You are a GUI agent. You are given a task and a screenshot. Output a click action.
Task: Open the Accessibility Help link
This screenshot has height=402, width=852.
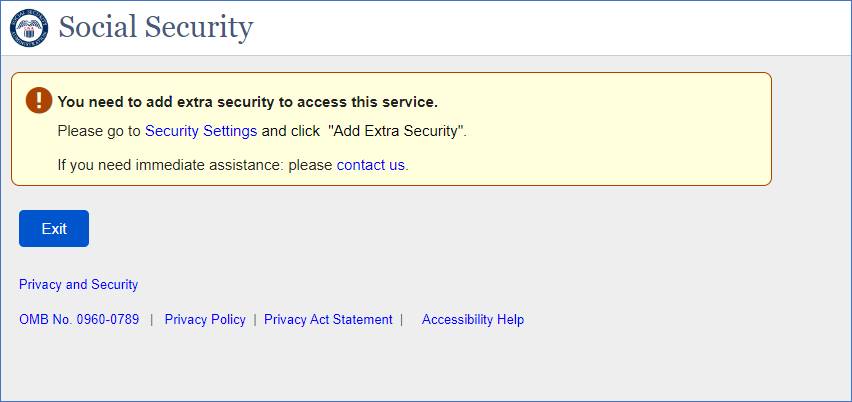473,320
